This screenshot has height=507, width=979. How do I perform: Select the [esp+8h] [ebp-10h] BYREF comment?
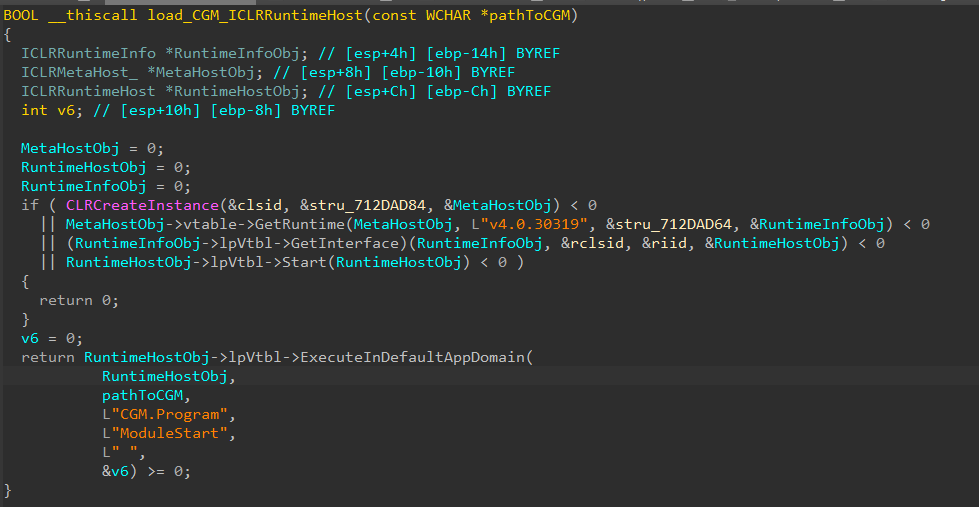point(408,73)
